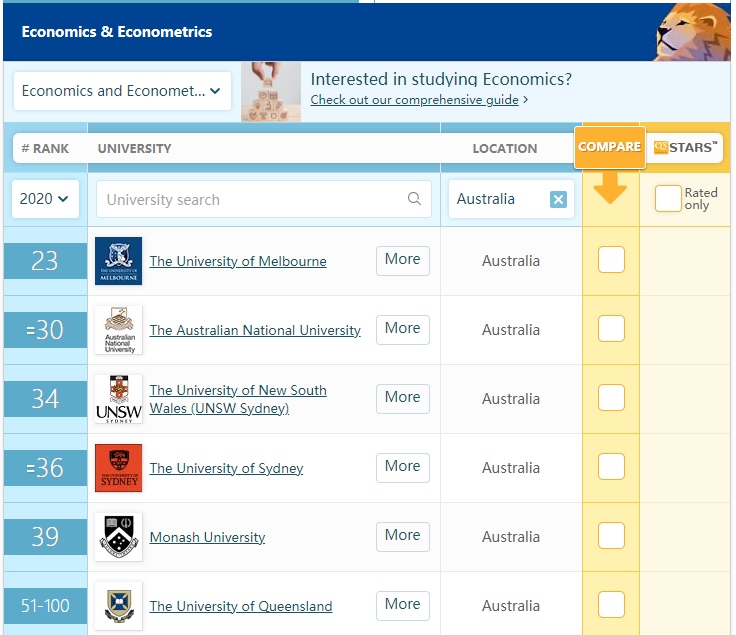Click Australia location in Melbourne row
The width and height of the screenshot is (736, 635).
[x=511, y=261]
